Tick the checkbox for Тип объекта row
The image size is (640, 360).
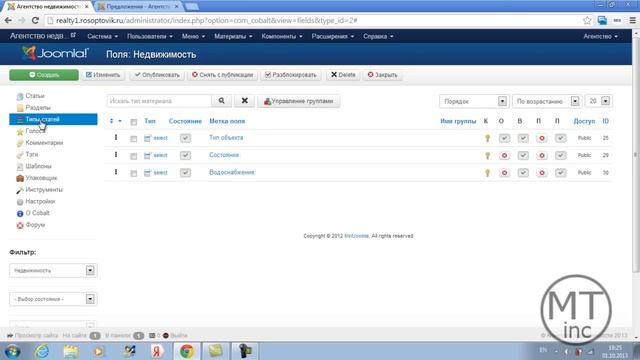pyautogui.click(x=133, y=139)
